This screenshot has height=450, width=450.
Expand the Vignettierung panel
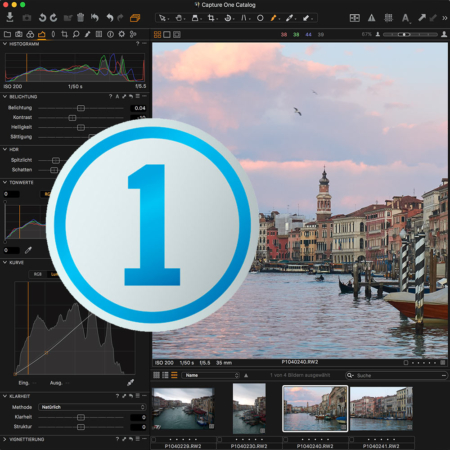click(x=5, y=439)
